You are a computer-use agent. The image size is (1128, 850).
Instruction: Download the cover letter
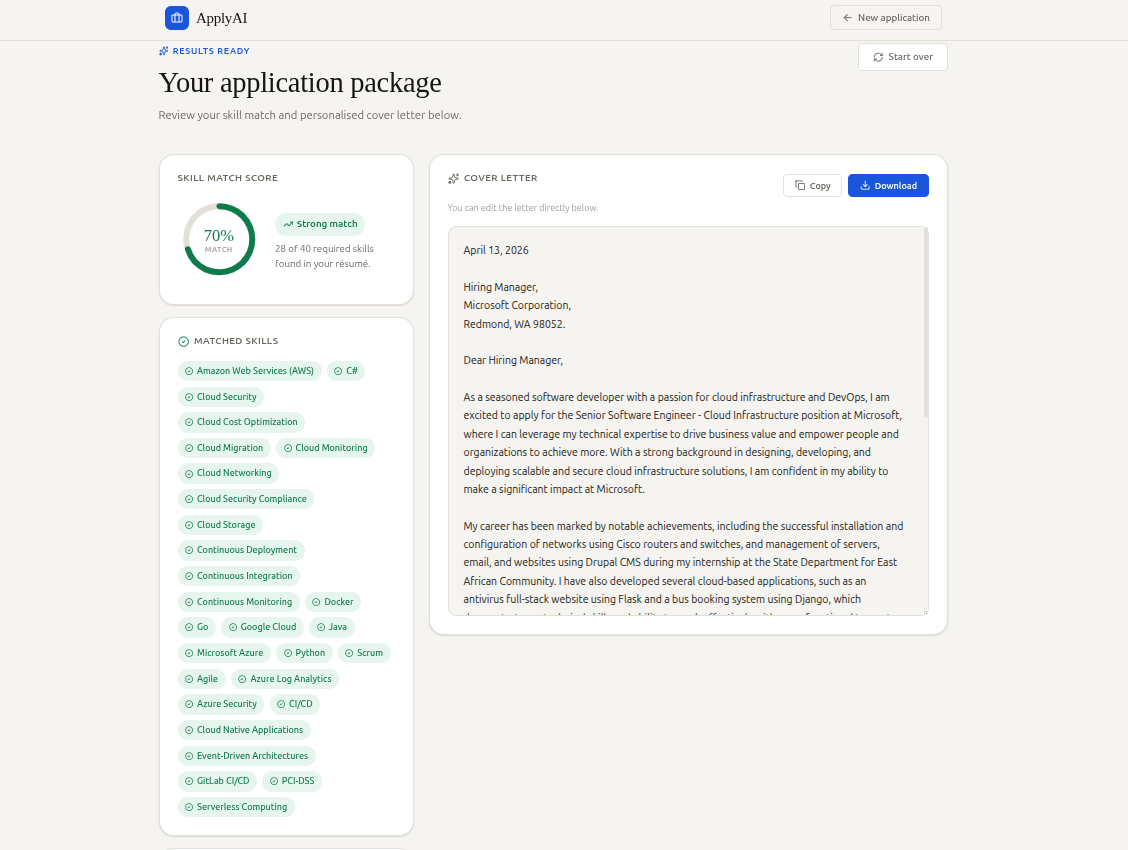coord(888,186)
